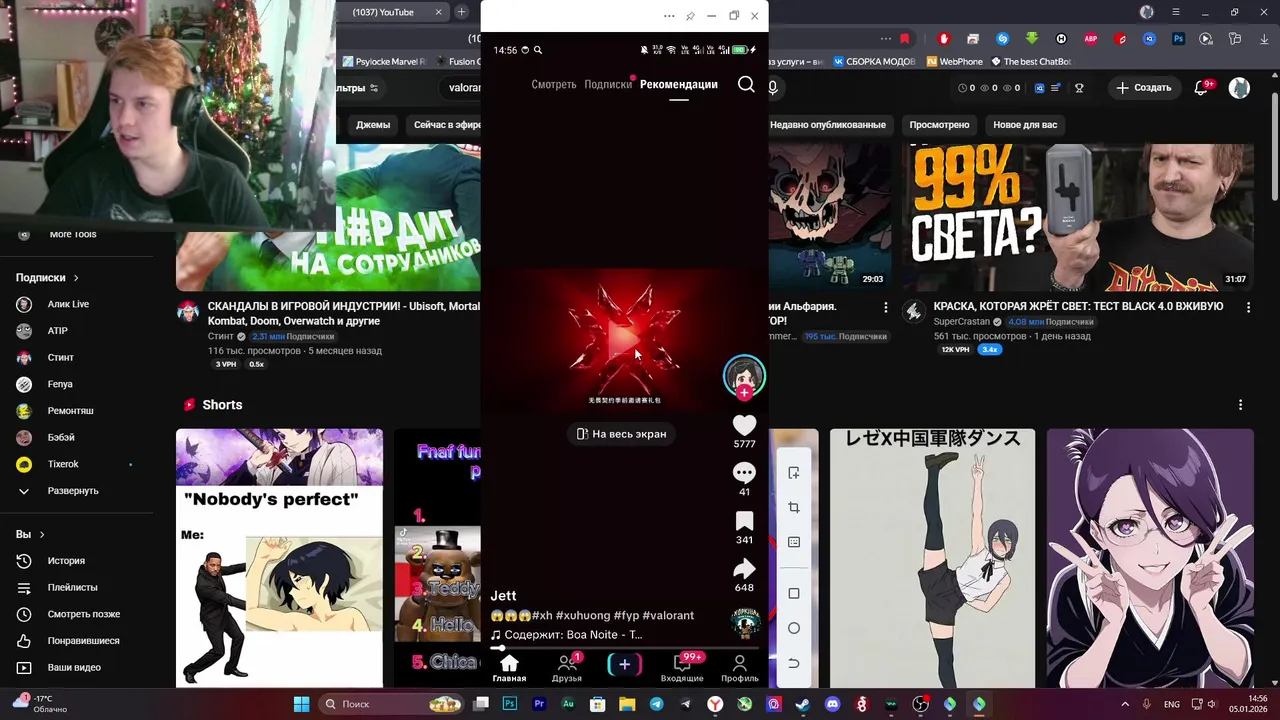Screen dimensions: 1280x720
Task: Open the Профиль tab in TikTok
Action: tap(740, 667)
